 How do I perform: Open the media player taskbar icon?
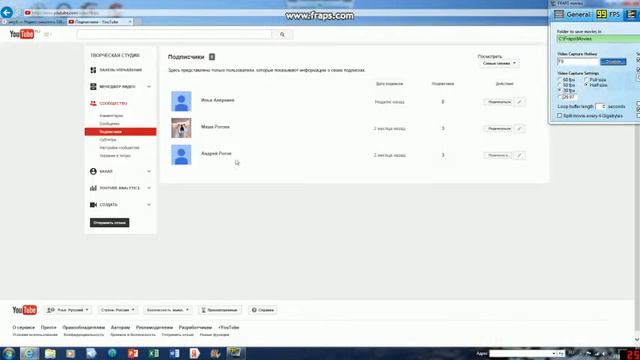[x=71, y=353]
